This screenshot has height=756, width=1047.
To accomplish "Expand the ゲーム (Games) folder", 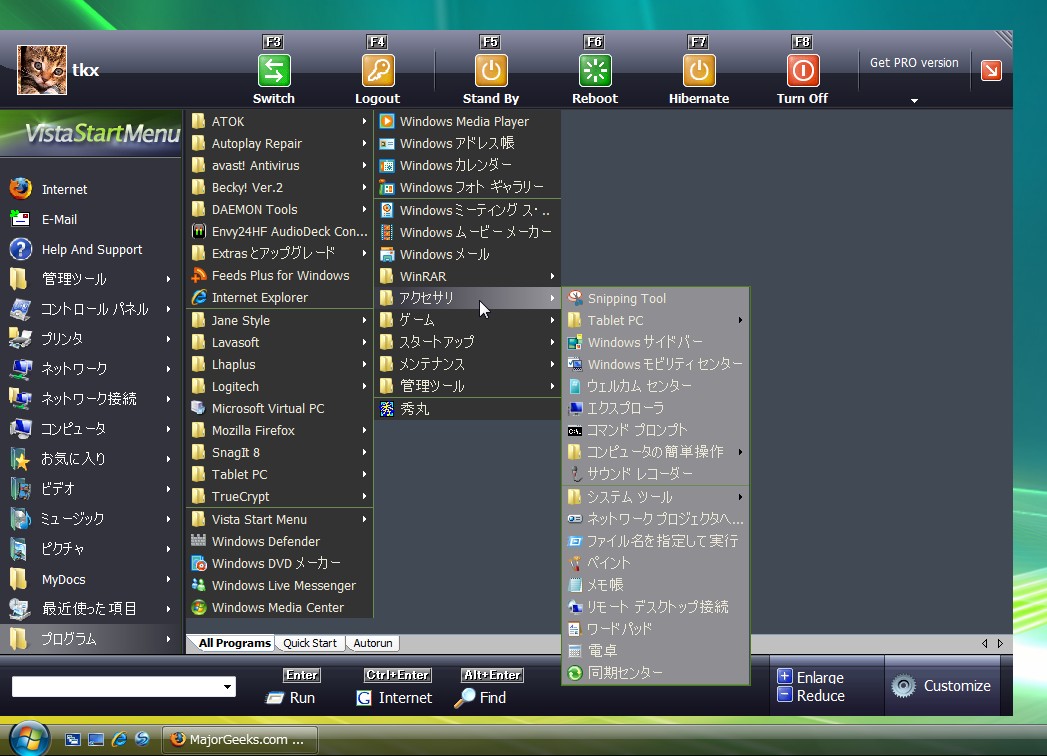I will coord(467,320).
